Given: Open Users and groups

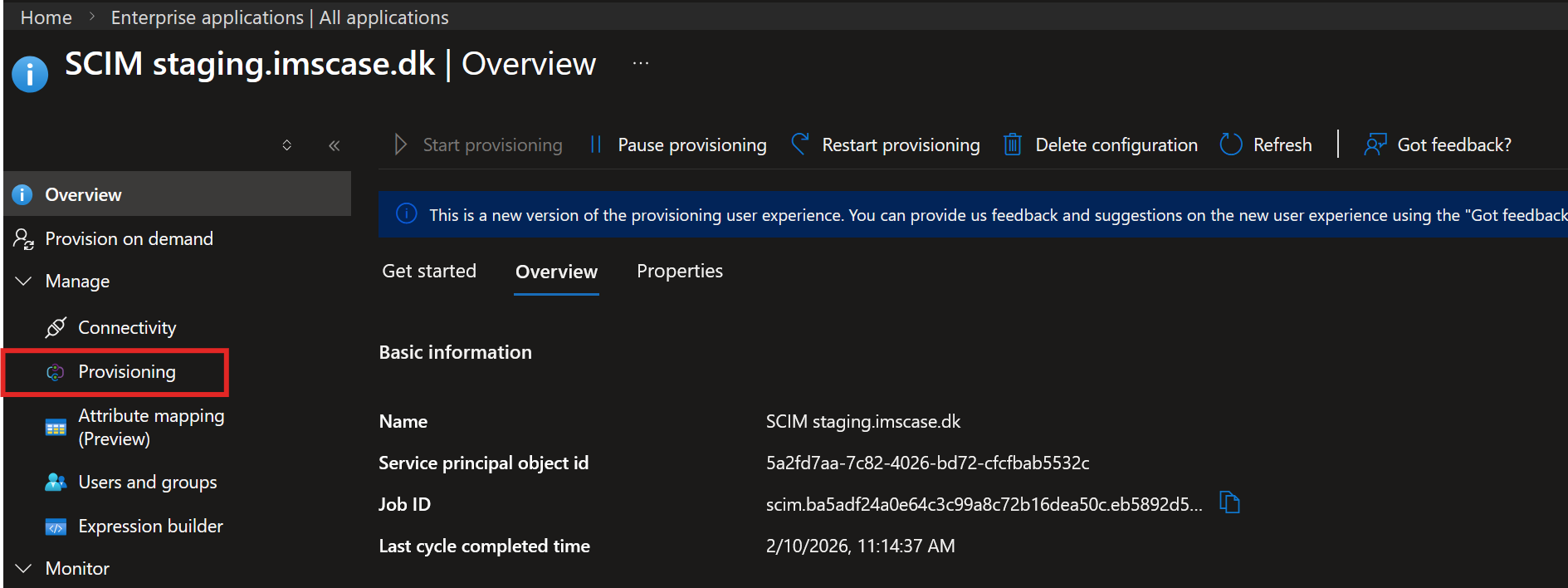Looking at the screenshot, I should click(148, 482).
